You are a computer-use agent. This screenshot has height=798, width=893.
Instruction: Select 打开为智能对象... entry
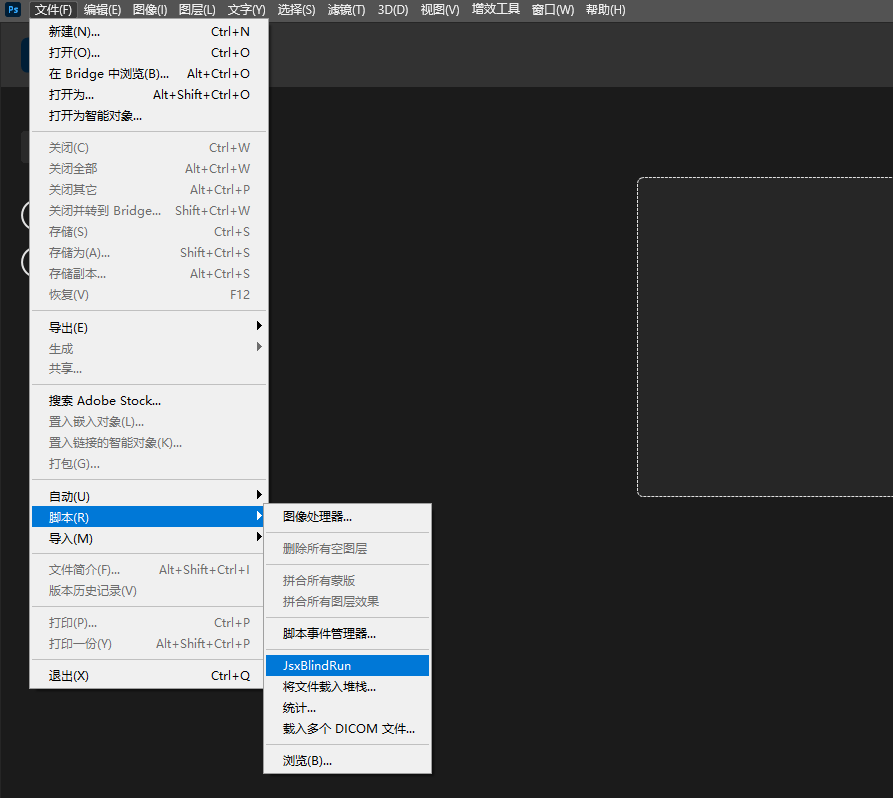[x=95, y=115]
